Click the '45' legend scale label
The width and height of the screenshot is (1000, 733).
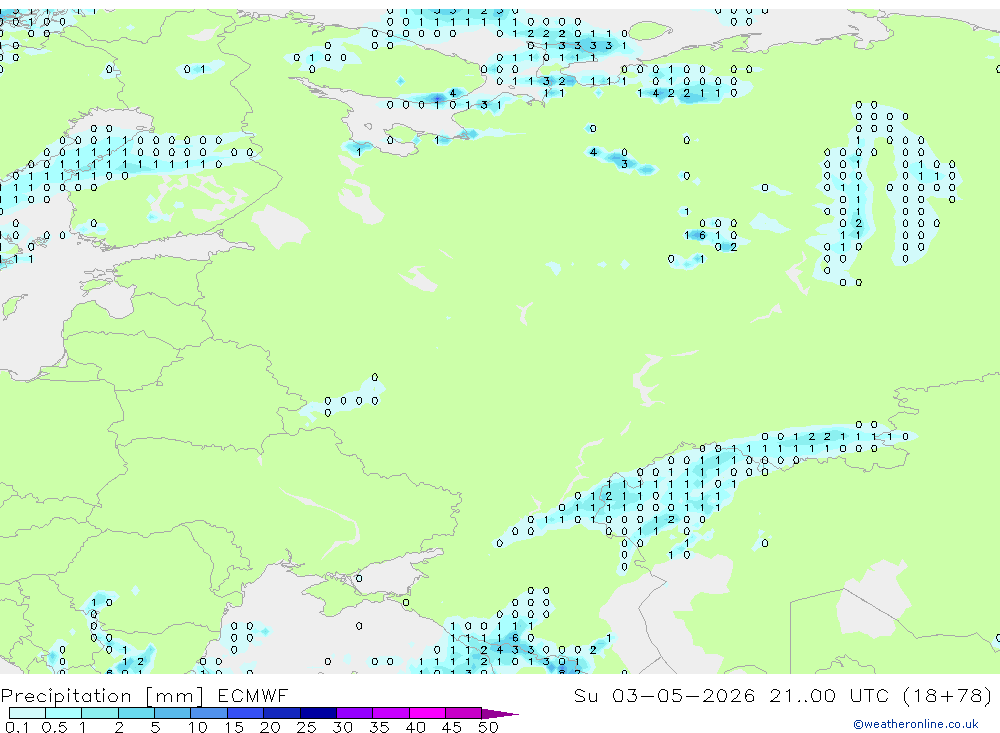[452, 727]
